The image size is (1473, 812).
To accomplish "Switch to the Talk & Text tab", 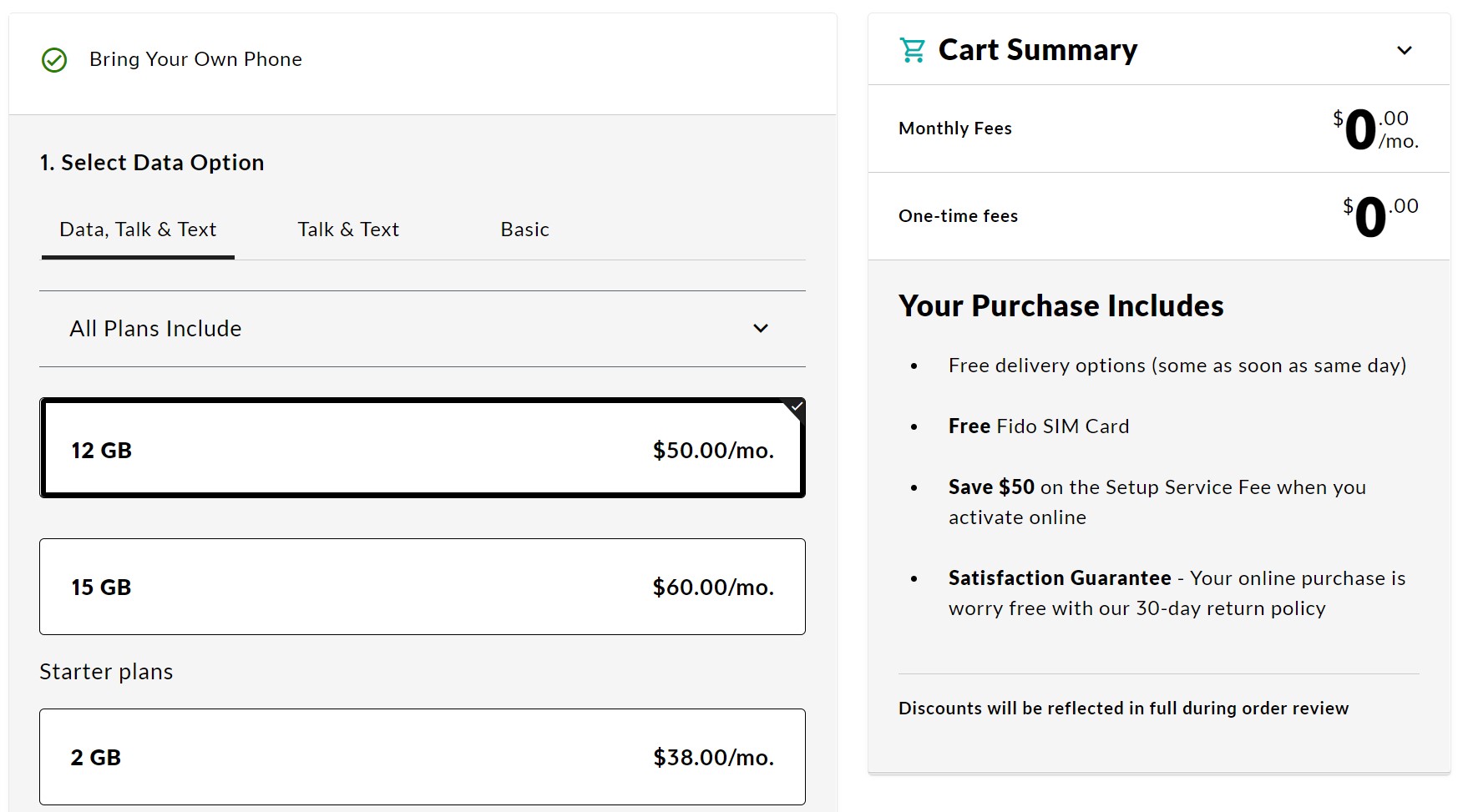I will pyautogui.click(x=348, y=229).
